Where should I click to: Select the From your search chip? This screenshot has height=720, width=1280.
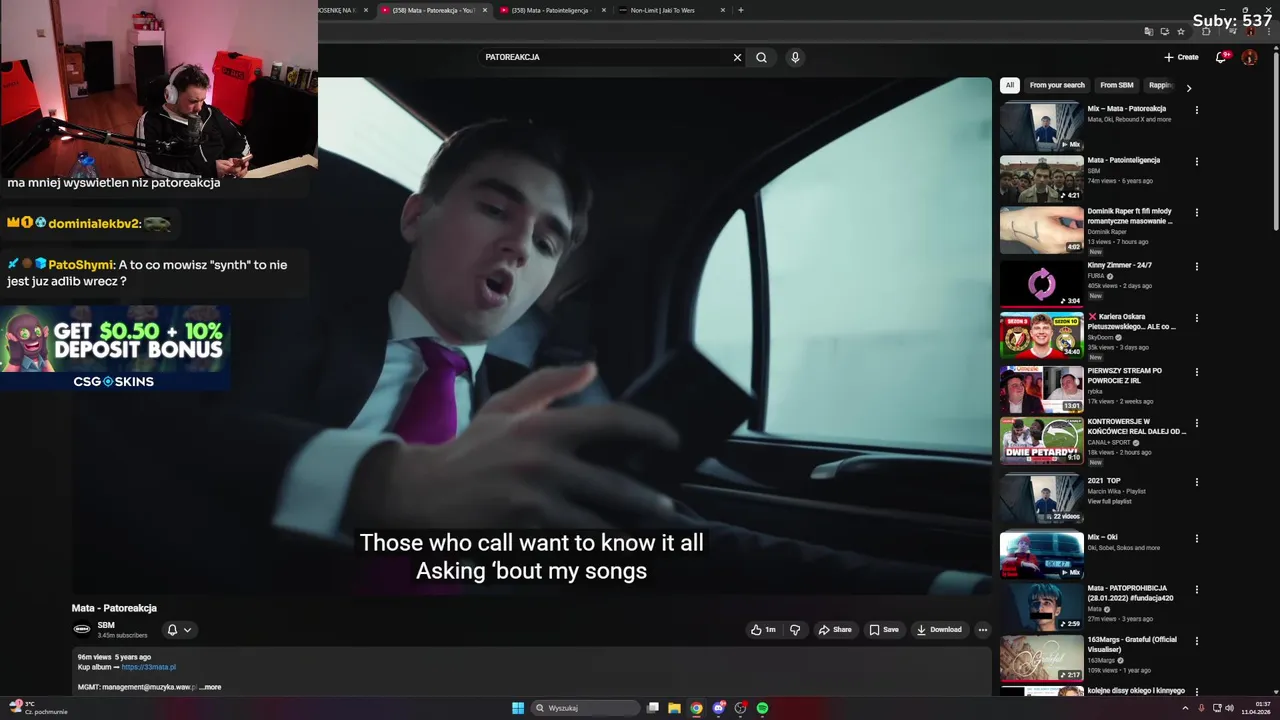pos(1057,85)
